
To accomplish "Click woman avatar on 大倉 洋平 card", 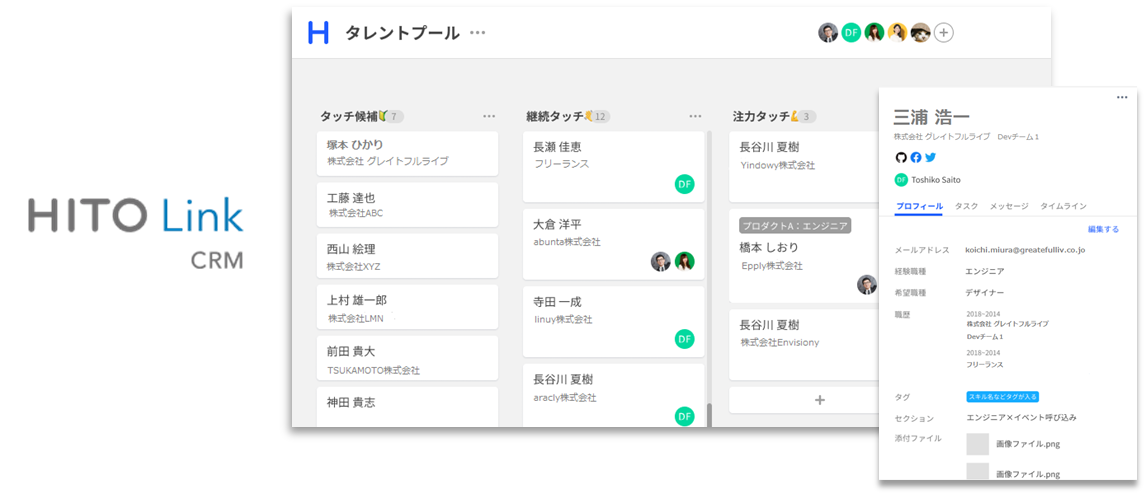I will click(x=684, y=262).
